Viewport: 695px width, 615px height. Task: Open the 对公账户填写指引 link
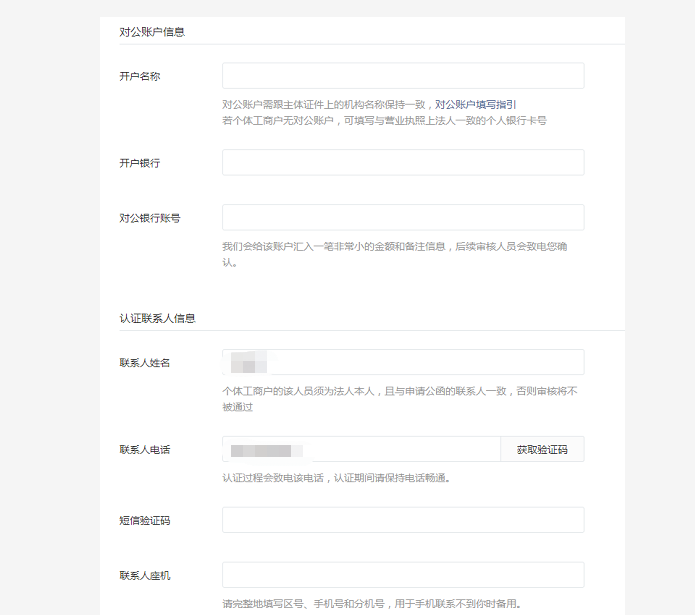pyautogui.click(x=475, y=104)
